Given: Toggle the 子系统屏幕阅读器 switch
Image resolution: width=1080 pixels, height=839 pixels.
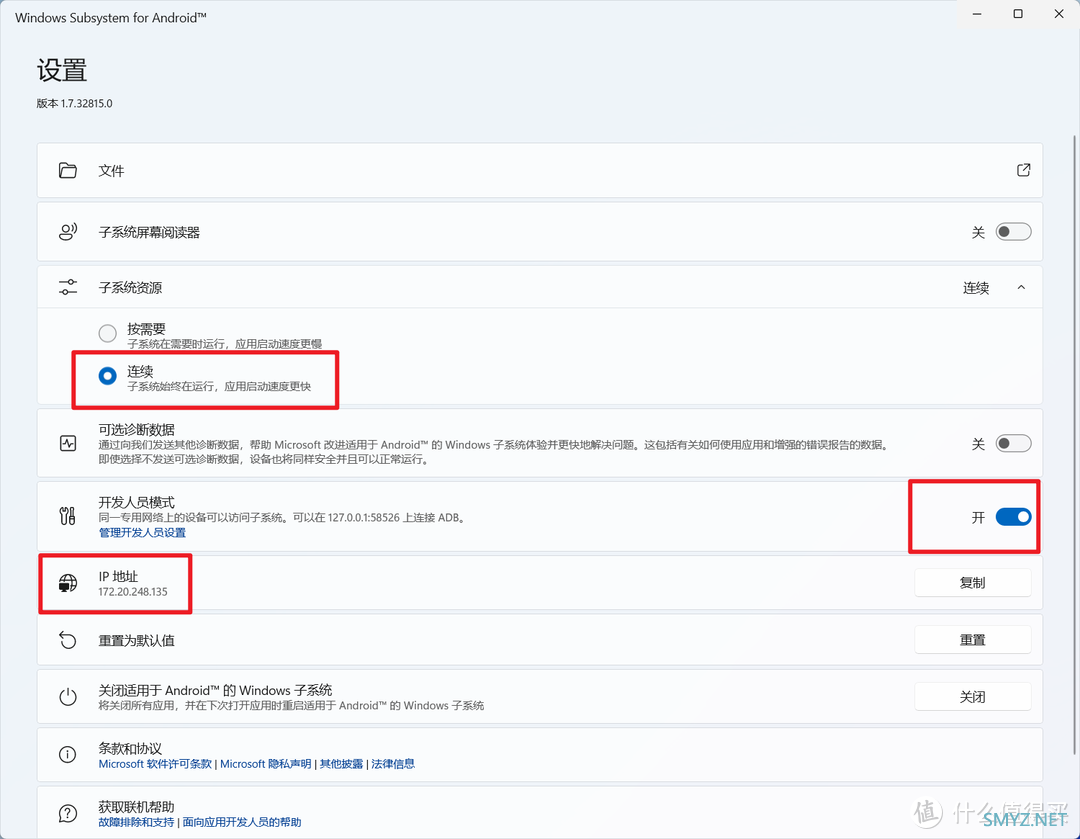Looking at the screenshot, I should [x=1013, y=232].
